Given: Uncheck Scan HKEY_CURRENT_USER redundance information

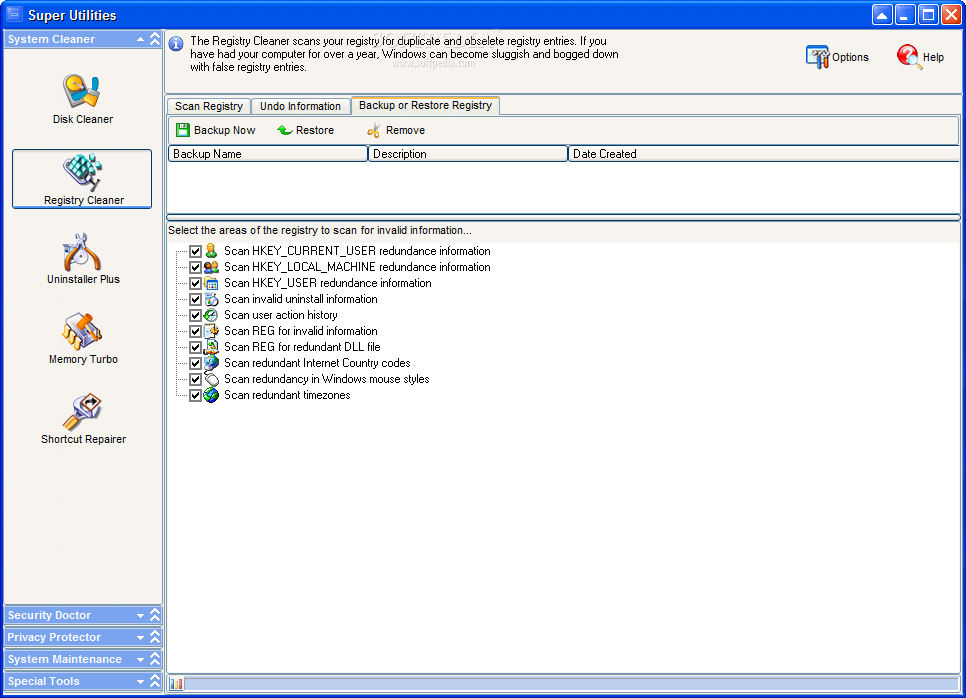Looking at the screenshot, I should (x=195, y=251).
